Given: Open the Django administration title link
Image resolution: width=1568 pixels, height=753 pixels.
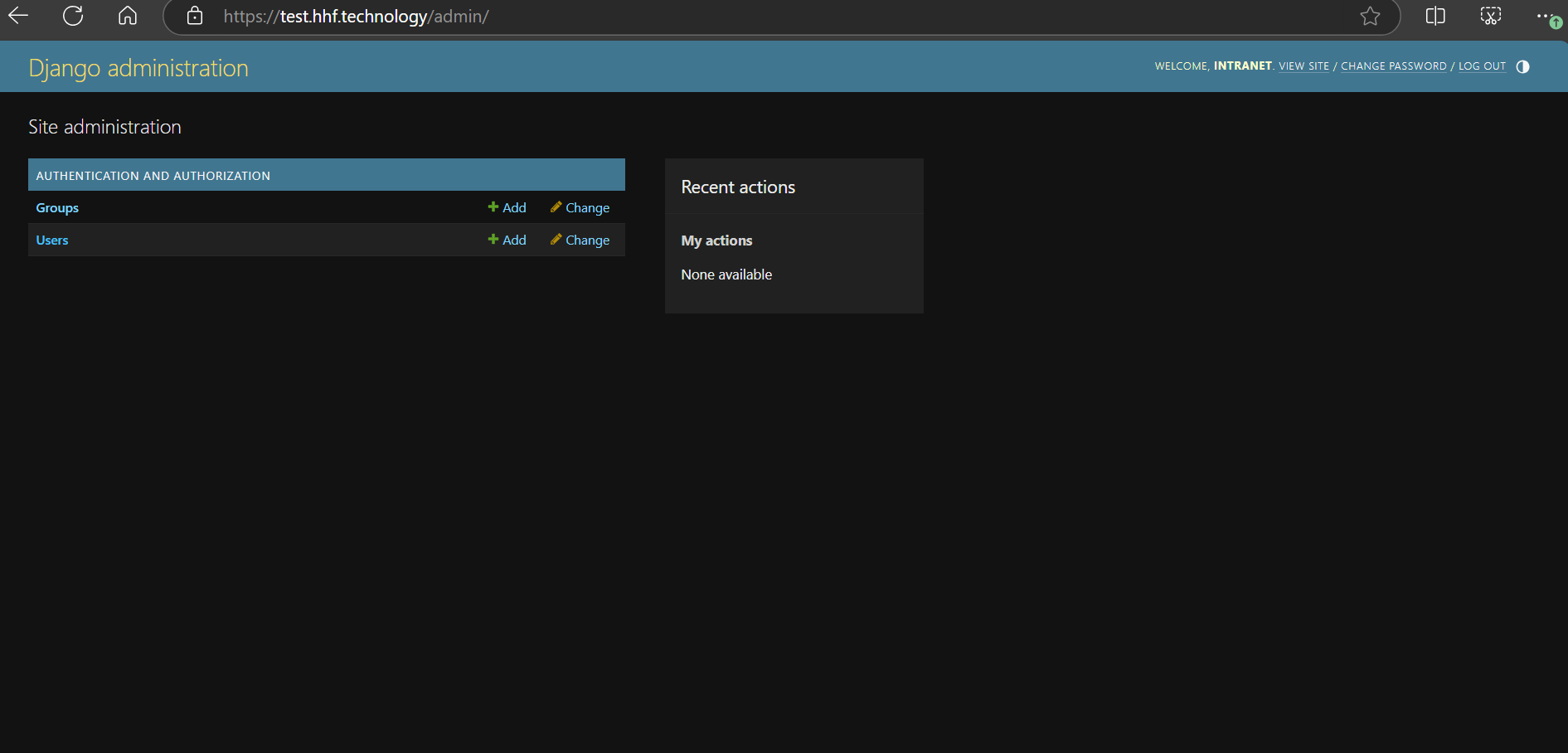Looking at the screenshot, I should [x=138, y=68].
